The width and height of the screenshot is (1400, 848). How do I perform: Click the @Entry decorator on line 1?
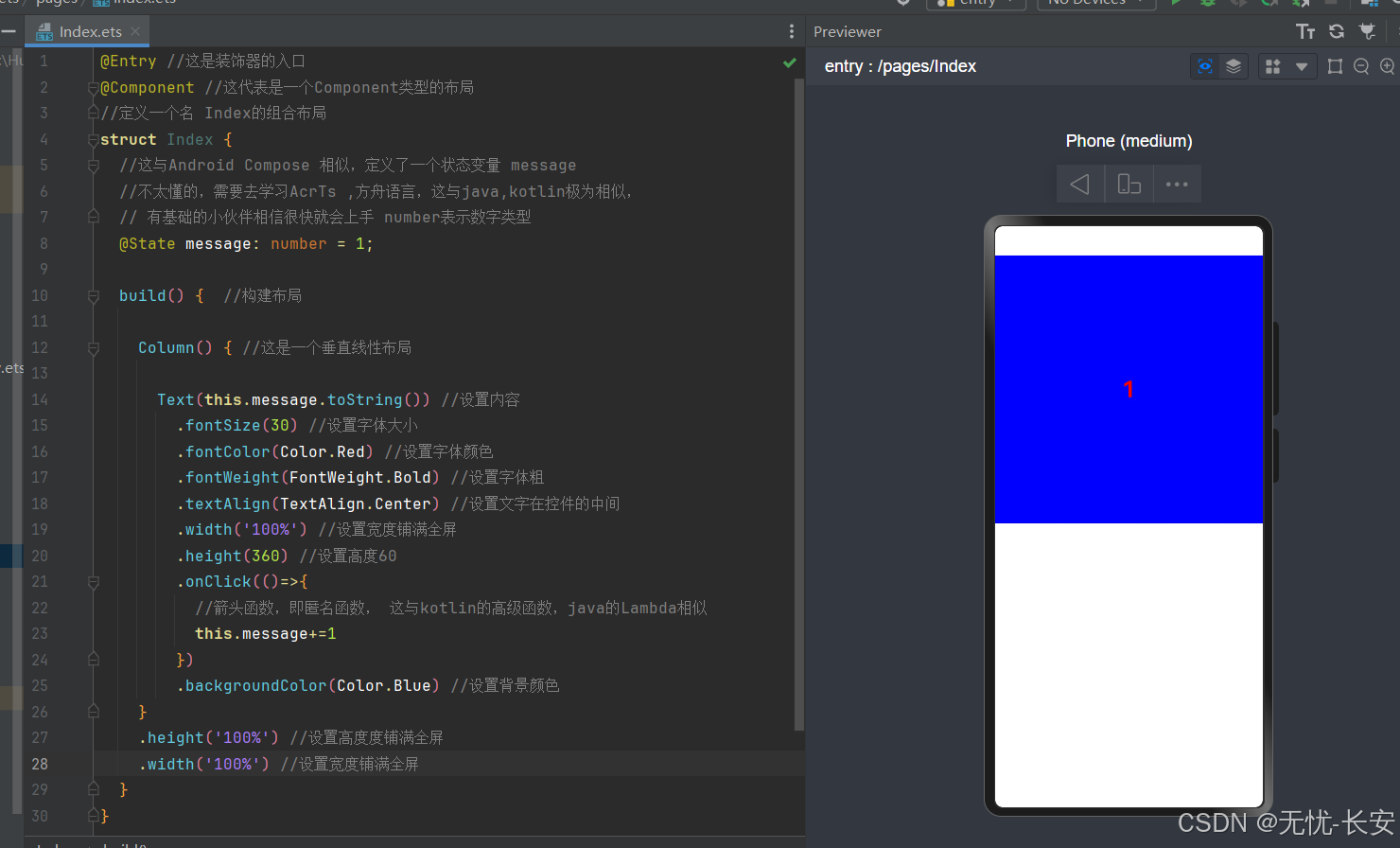(x=129, y=62)
